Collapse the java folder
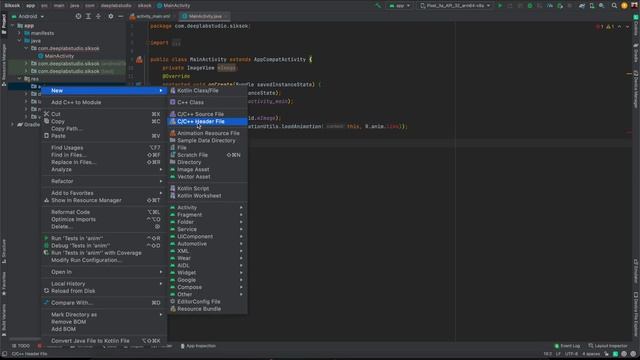The width and height of the screenshot is (640, 360). pos(19,41)
